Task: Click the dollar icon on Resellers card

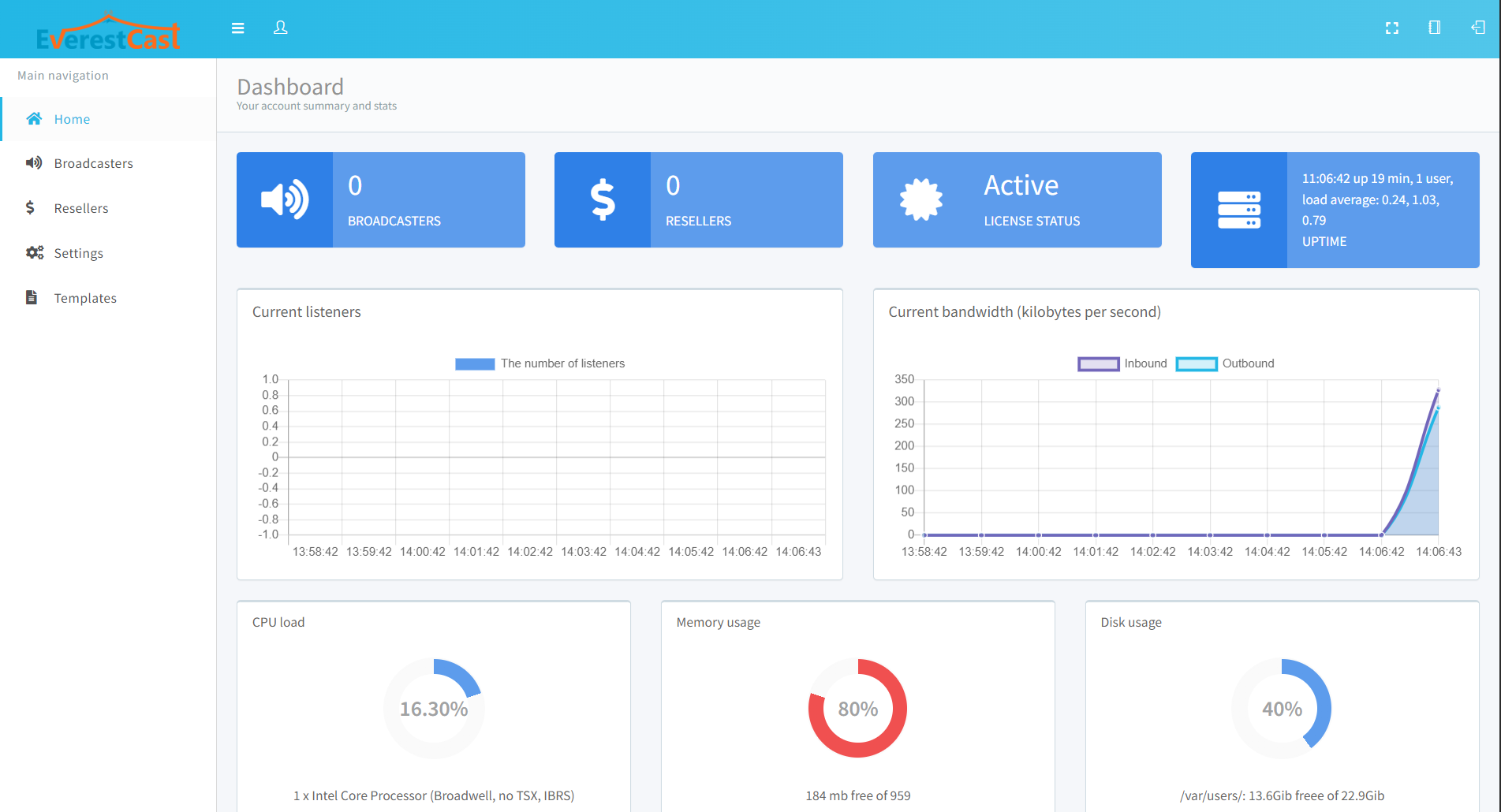Action: click(x=603, y=199)
